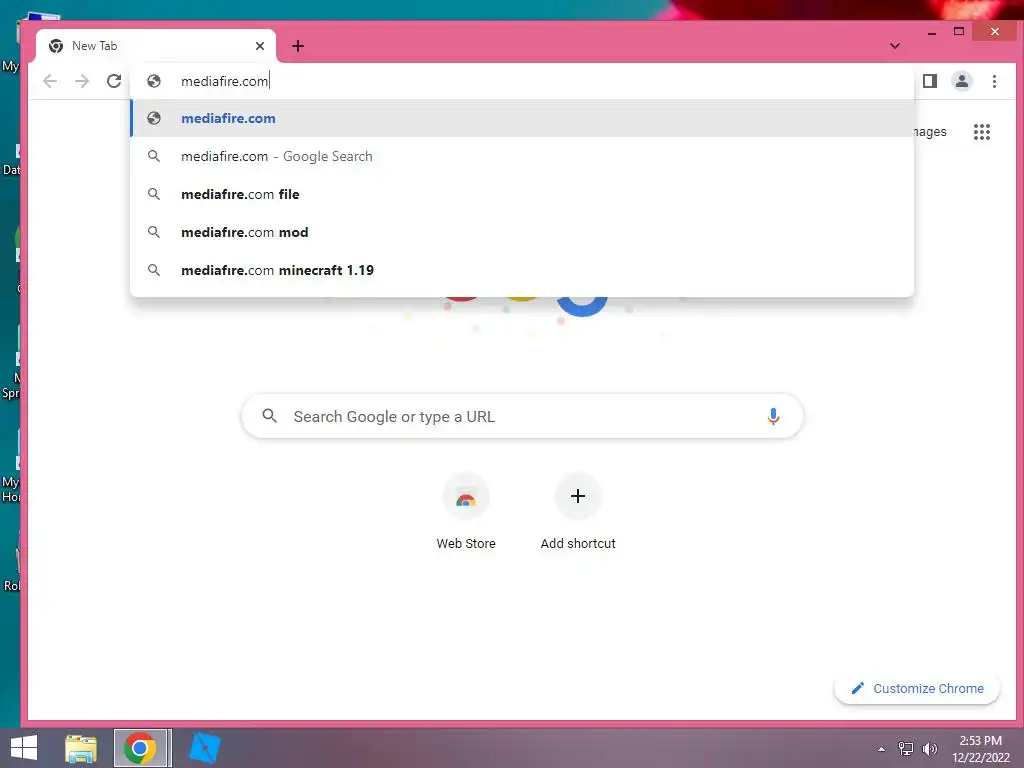Click the browser forward arrow
This screenshot has width=1024, height=768.
click(x=82, y=81)
